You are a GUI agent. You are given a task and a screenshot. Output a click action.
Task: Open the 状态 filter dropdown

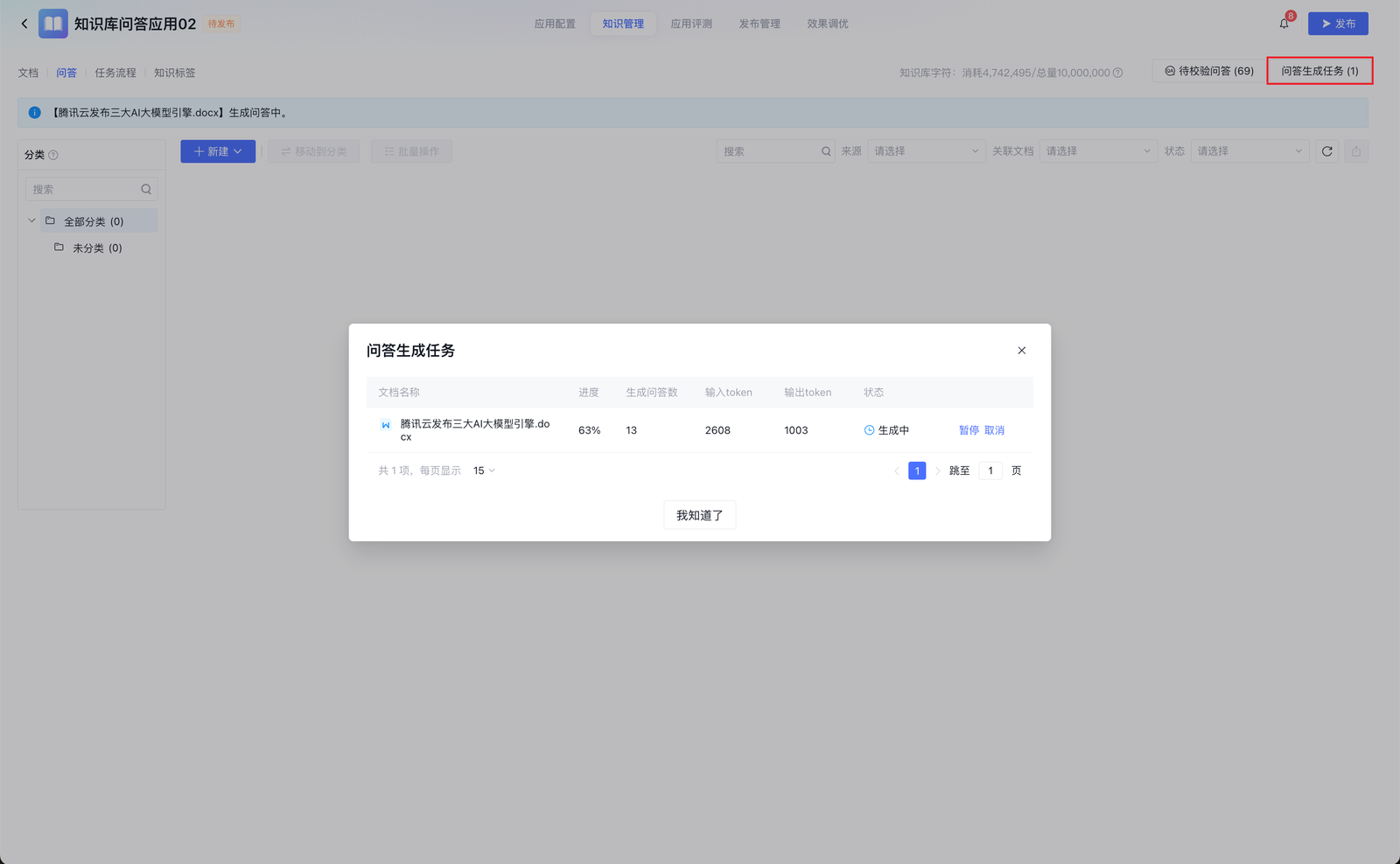click(1249, 151)
